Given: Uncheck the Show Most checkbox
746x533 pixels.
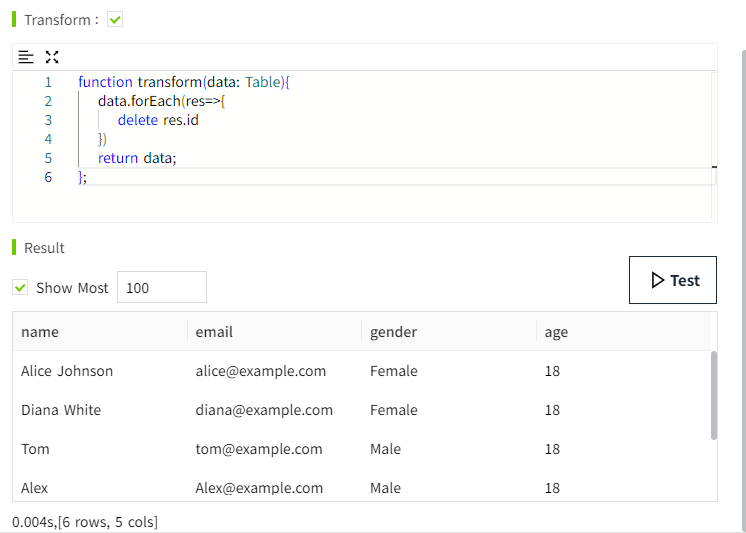Looking at the screenshot, I should click(x=20, y=288).
